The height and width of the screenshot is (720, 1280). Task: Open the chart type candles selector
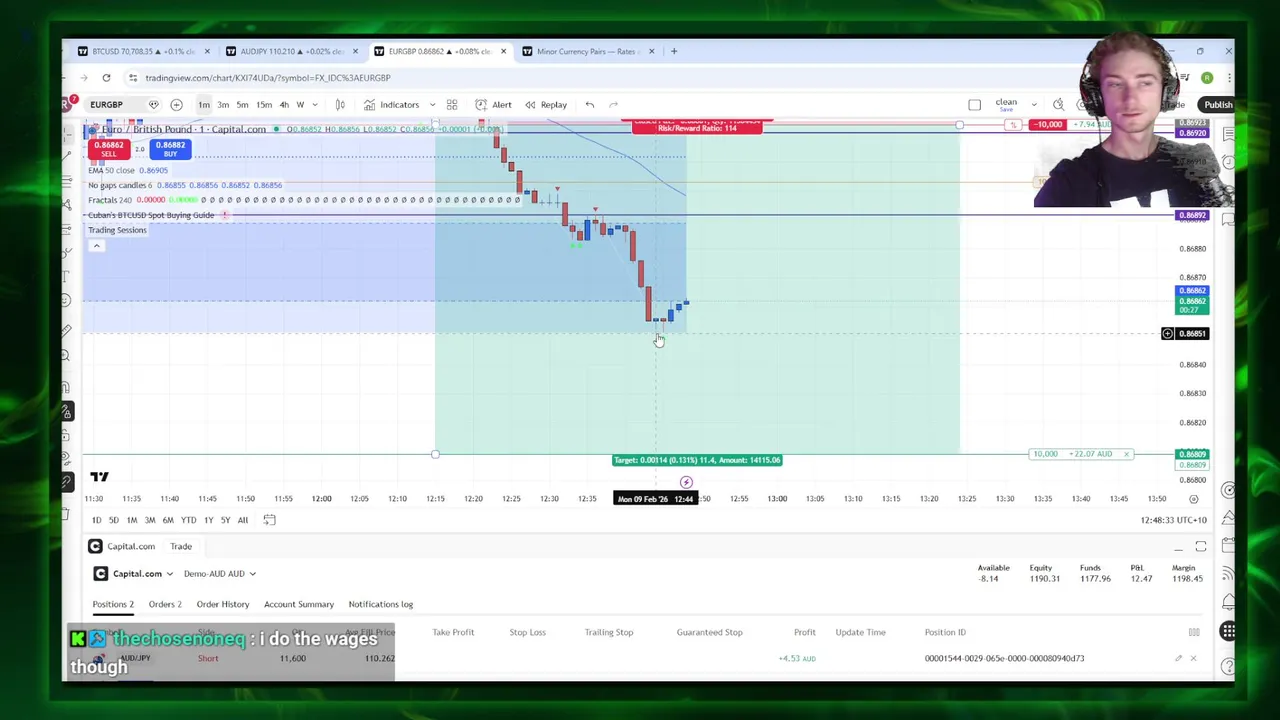340,104
